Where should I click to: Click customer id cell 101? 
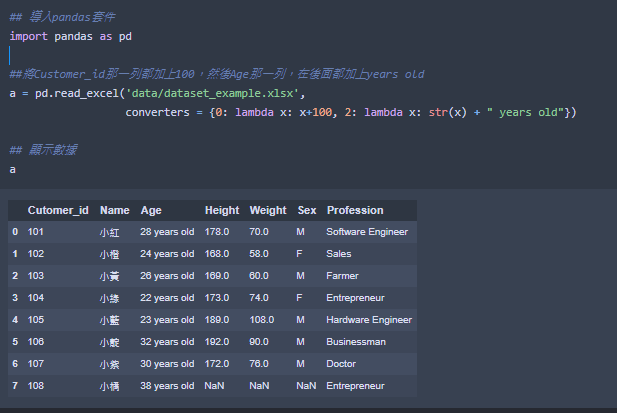pos(35,232)
